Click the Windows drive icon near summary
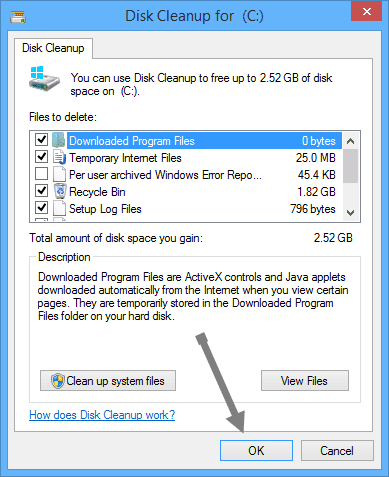 click(x=44, y=79)
